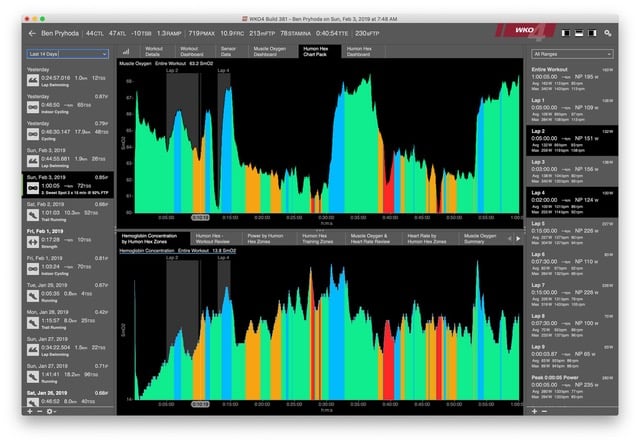Screen dimensions: 640x444
Task: Select Sat Feb 2 trail running workout icon
Action: 33,215
